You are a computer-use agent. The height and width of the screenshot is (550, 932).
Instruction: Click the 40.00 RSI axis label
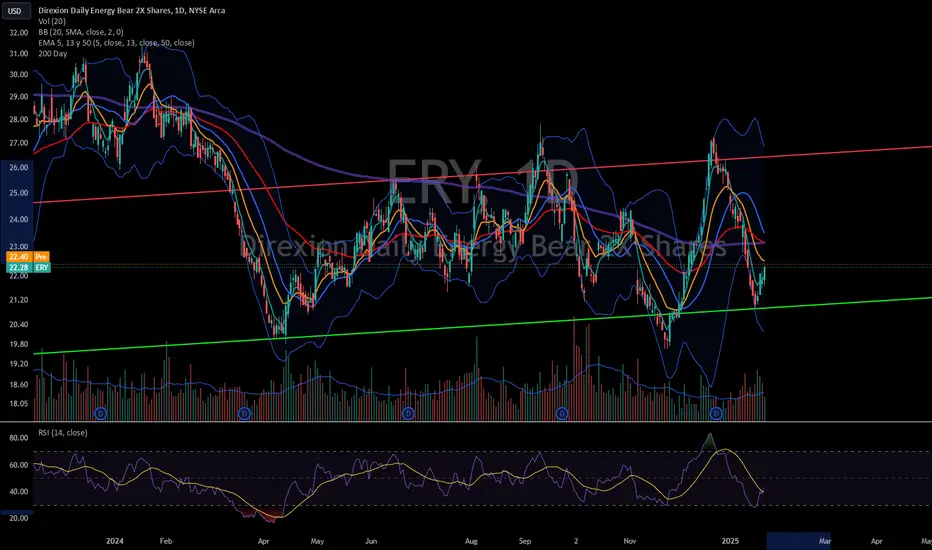coord(19,491)
